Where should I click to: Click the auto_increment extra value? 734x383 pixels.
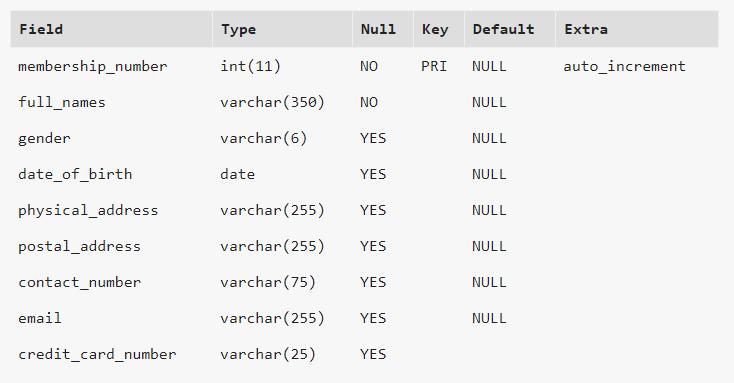[x=624, y=66]
